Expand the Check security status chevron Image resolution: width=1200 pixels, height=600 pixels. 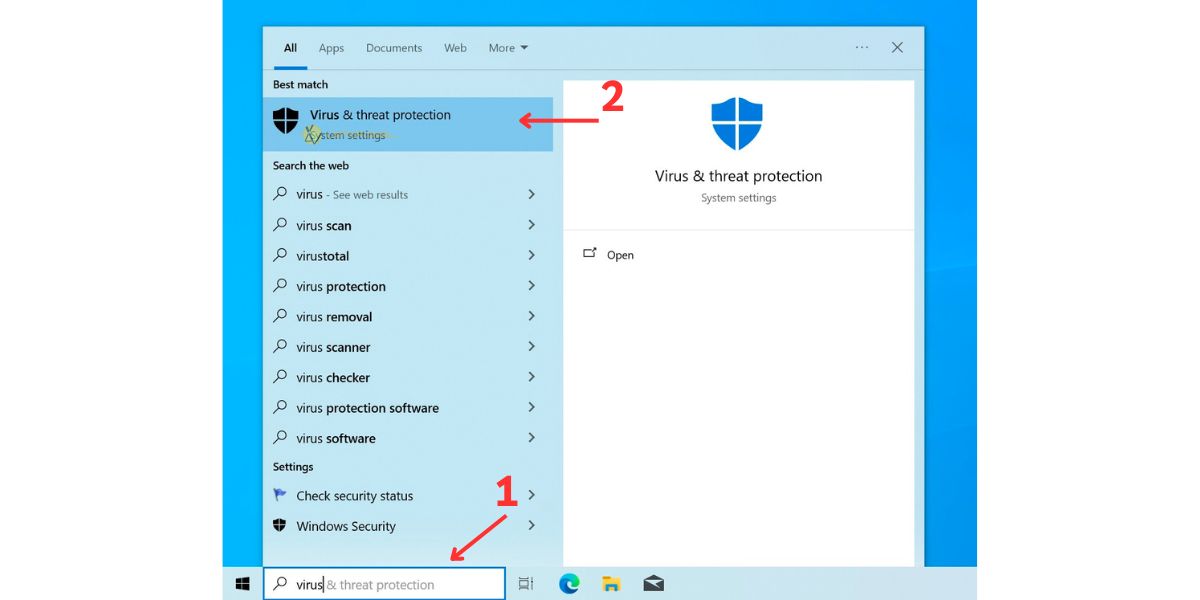[x=531, y=495]
